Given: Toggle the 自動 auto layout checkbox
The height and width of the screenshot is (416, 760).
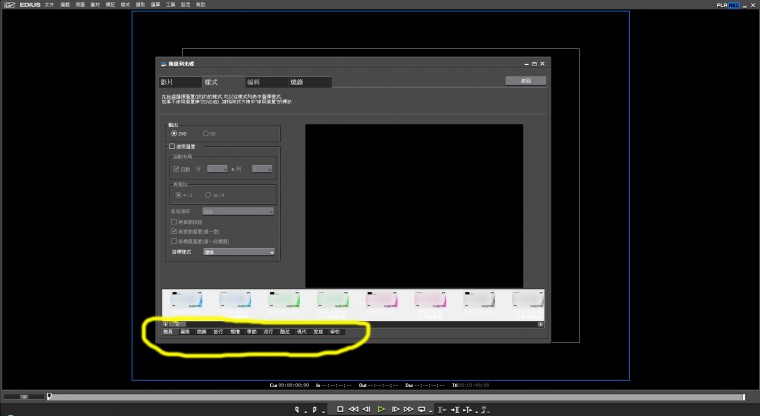Looking at the screenshot, I should pos(176,169).
